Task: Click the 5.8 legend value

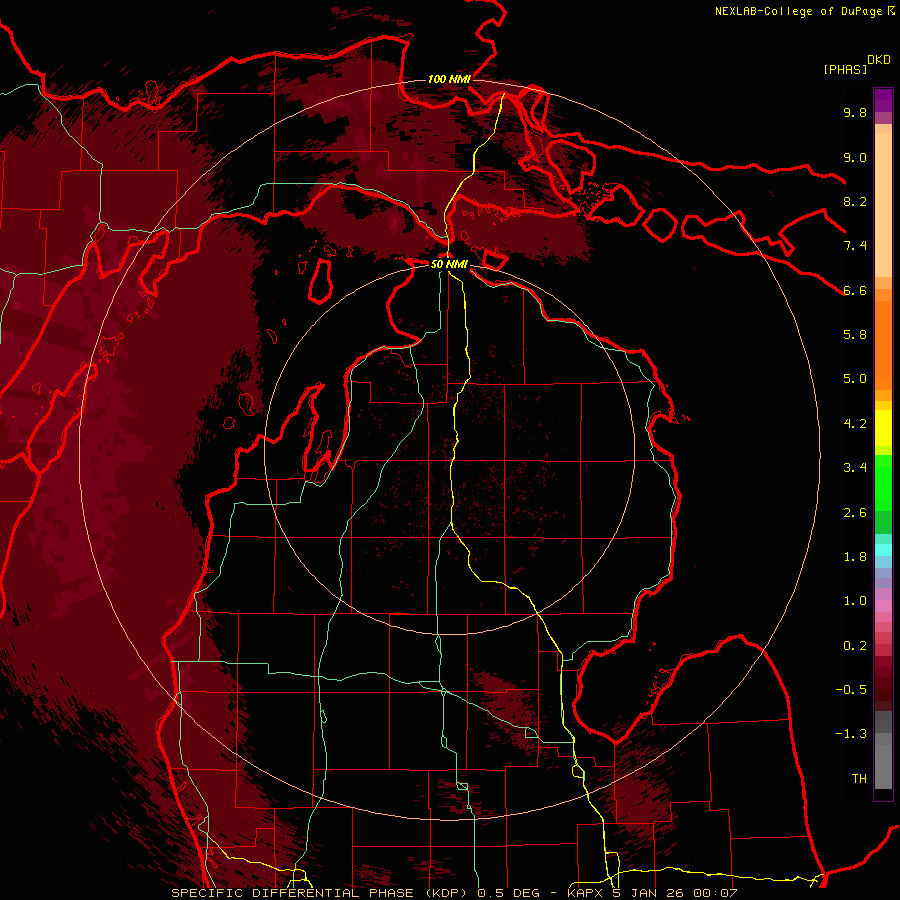Action: click(x=855, y=335)
